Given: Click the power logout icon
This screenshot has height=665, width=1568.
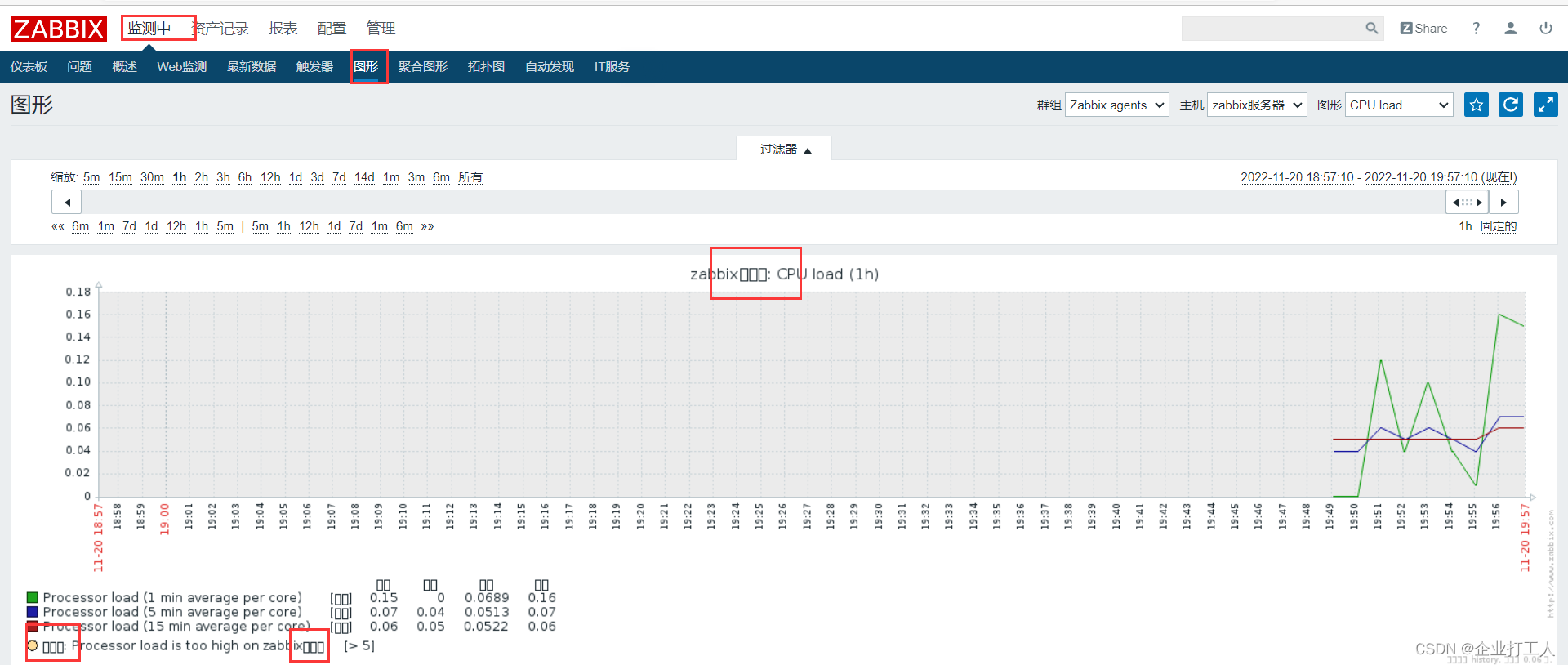Looking at the screenshot, I should click(x=1546, y=29).
